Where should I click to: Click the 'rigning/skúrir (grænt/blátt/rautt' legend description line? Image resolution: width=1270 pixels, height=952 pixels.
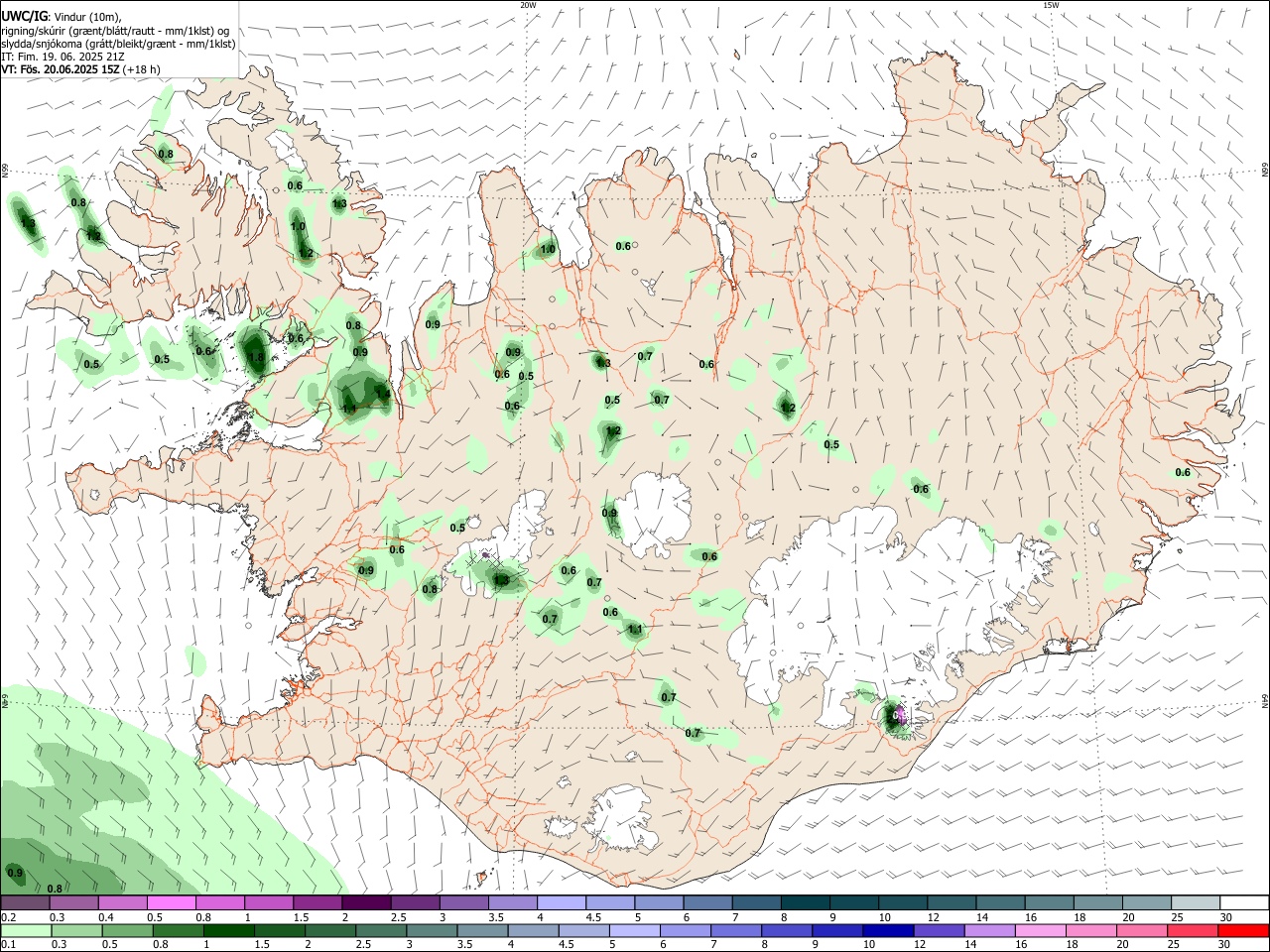pos(115,31)
